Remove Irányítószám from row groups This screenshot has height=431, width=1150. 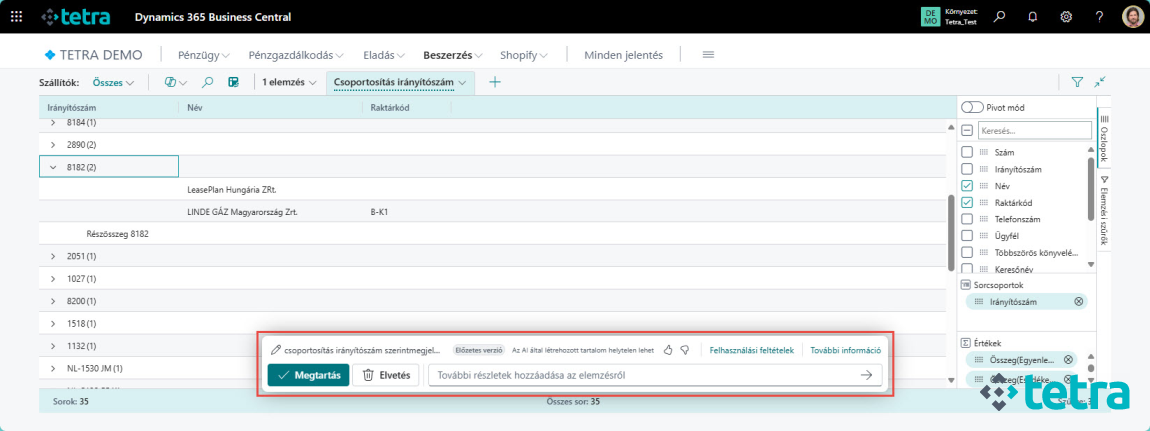point(1078,302)
